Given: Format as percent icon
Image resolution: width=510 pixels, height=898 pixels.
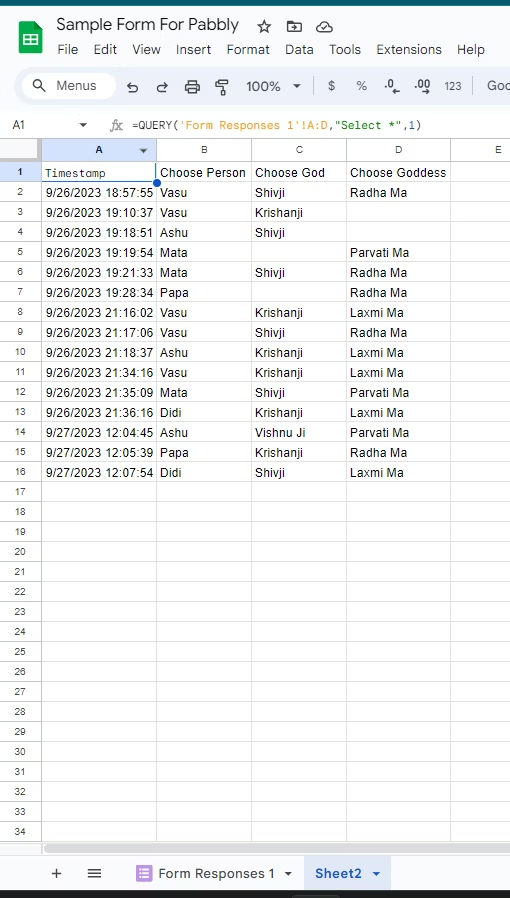Looking at the screenshot, I should 361,86.
